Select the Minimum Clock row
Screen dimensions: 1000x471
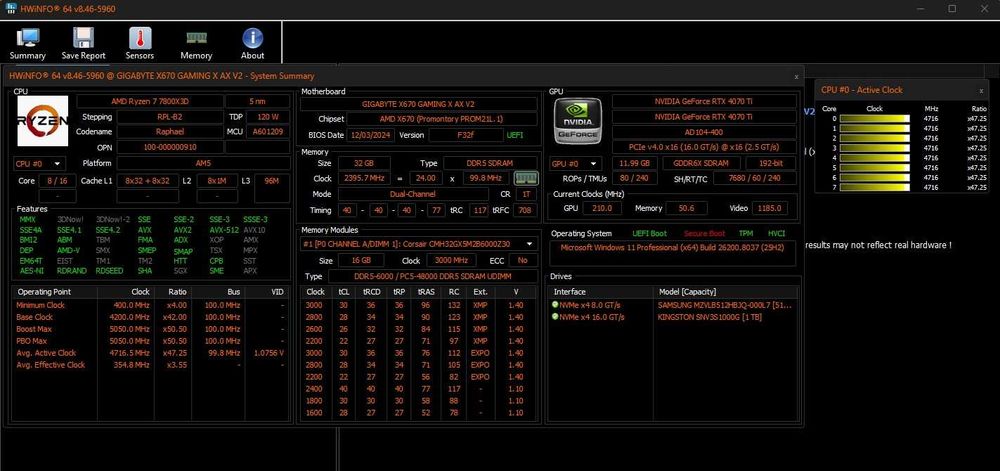(x=152, y=305)
